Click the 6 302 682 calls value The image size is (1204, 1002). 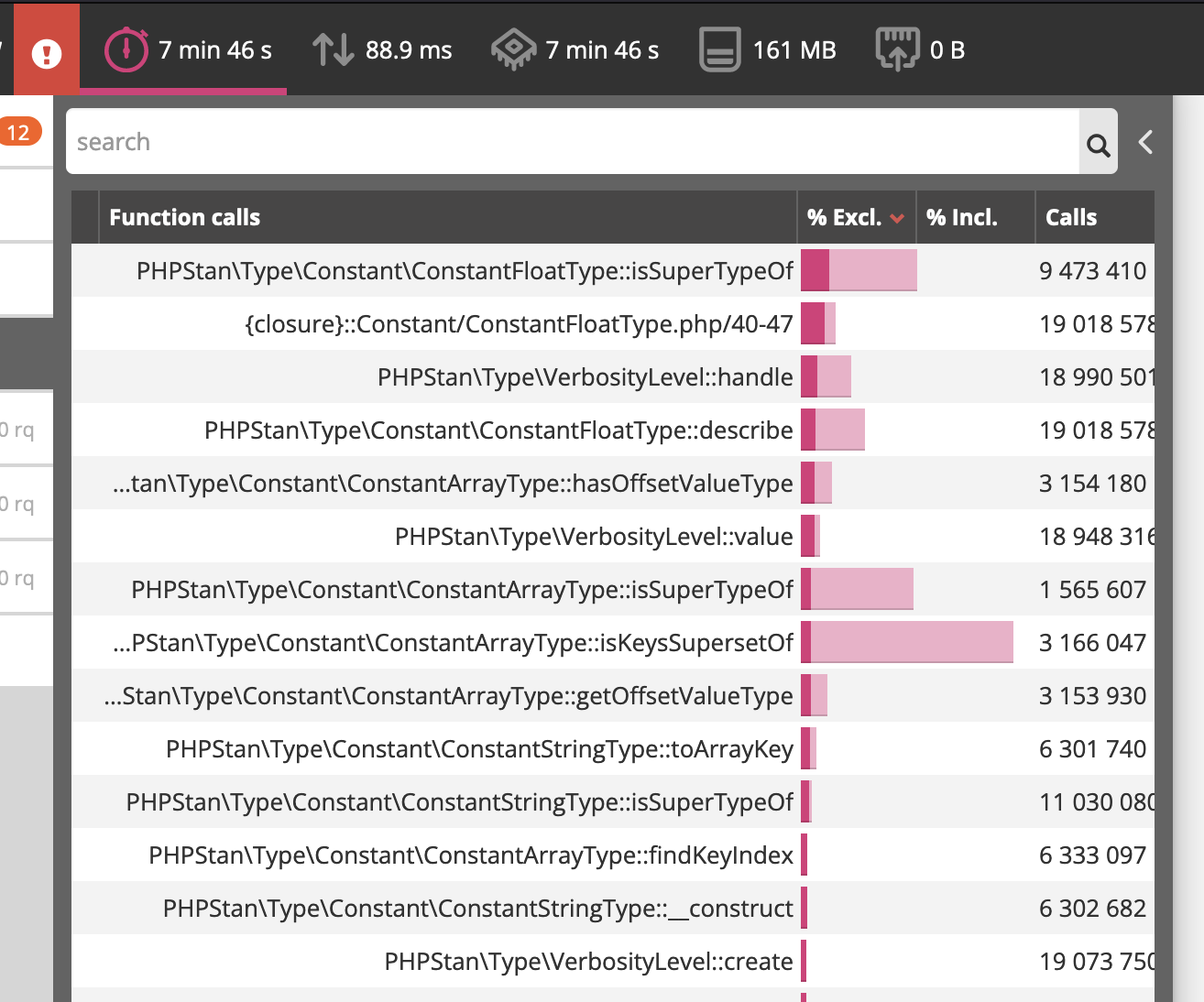click(1092, 909)
